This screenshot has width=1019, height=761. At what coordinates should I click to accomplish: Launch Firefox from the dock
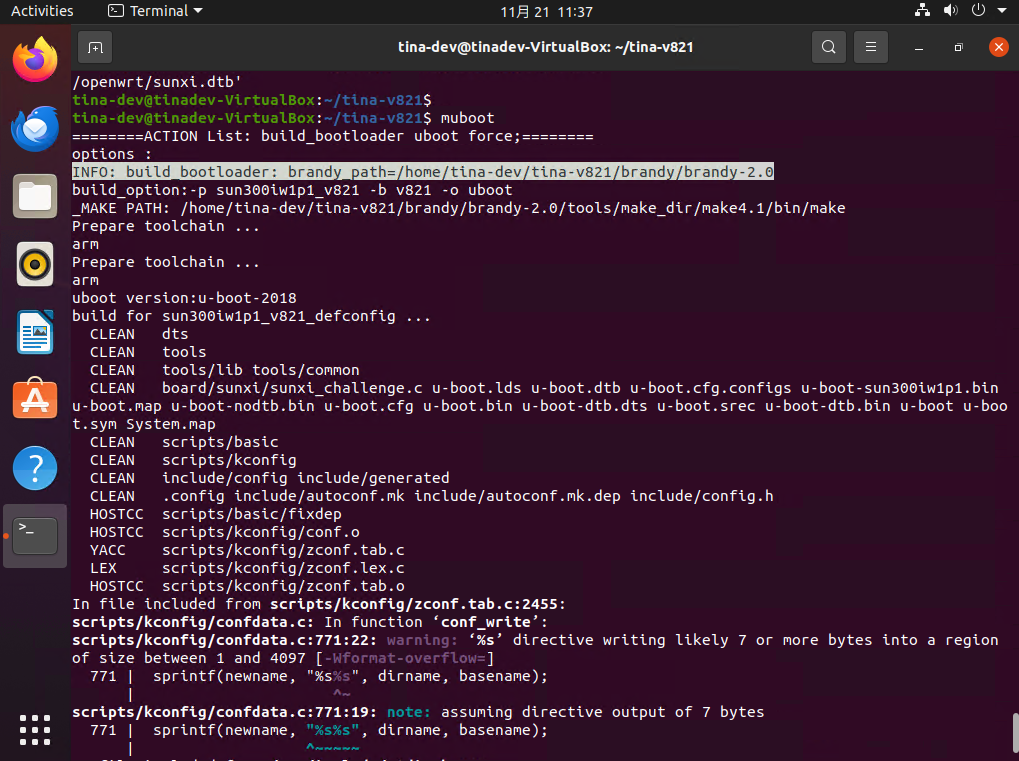click(34, 60)
